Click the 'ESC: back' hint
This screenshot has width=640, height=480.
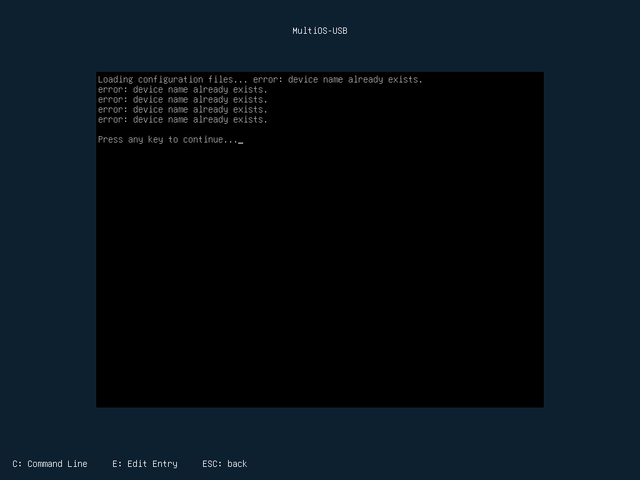[224, 464]
